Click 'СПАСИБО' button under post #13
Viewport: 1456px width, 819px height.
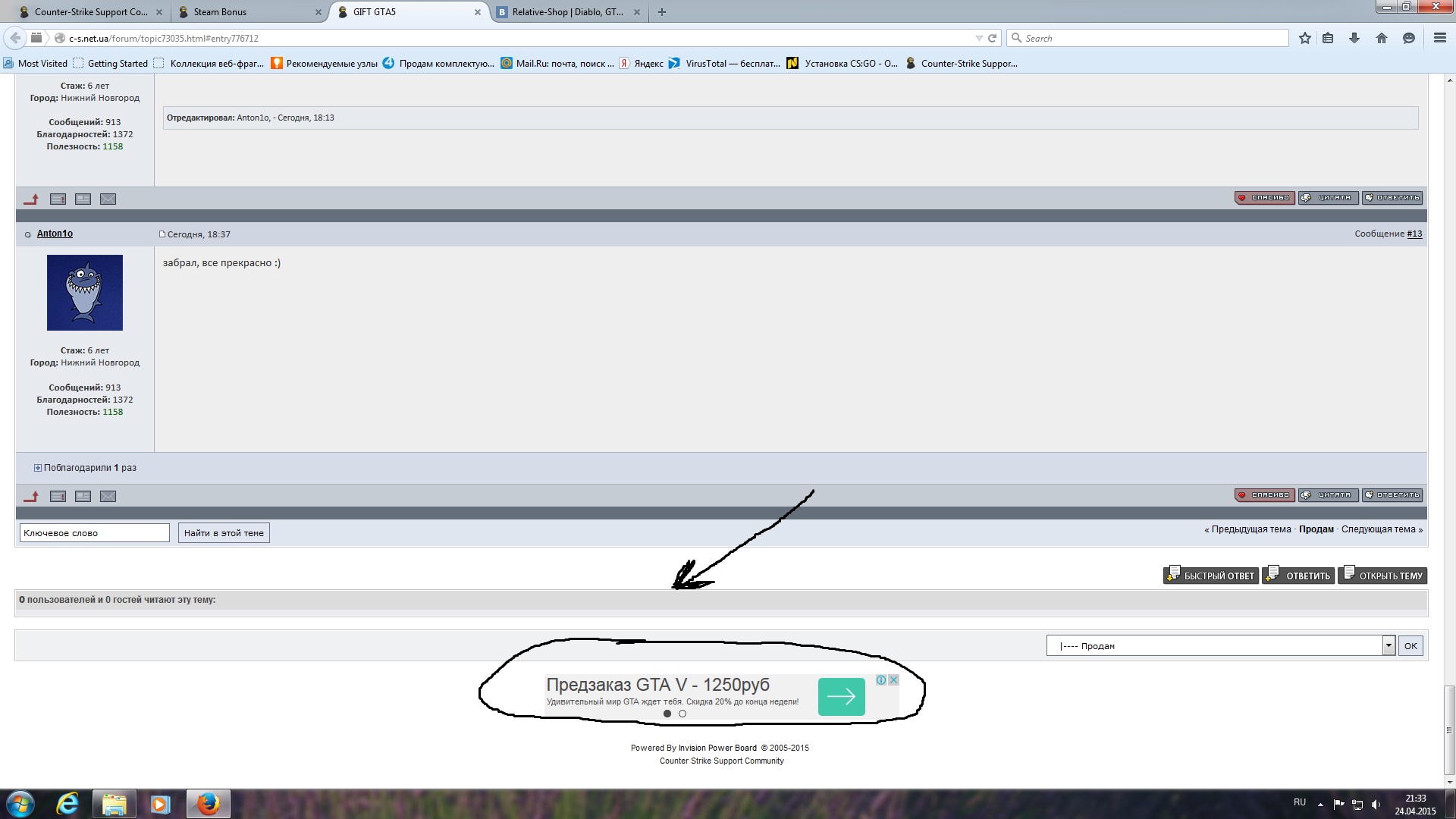tap(1265, 495)
